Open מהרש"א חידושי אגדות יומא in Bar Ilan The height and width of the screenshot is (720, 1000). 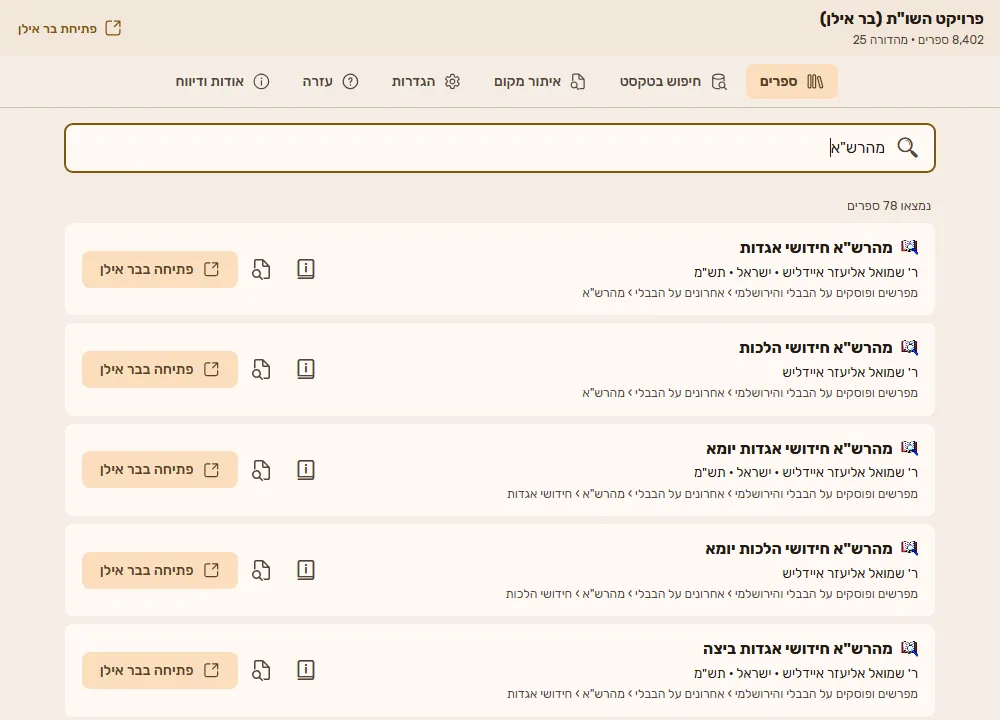[159, 470]
